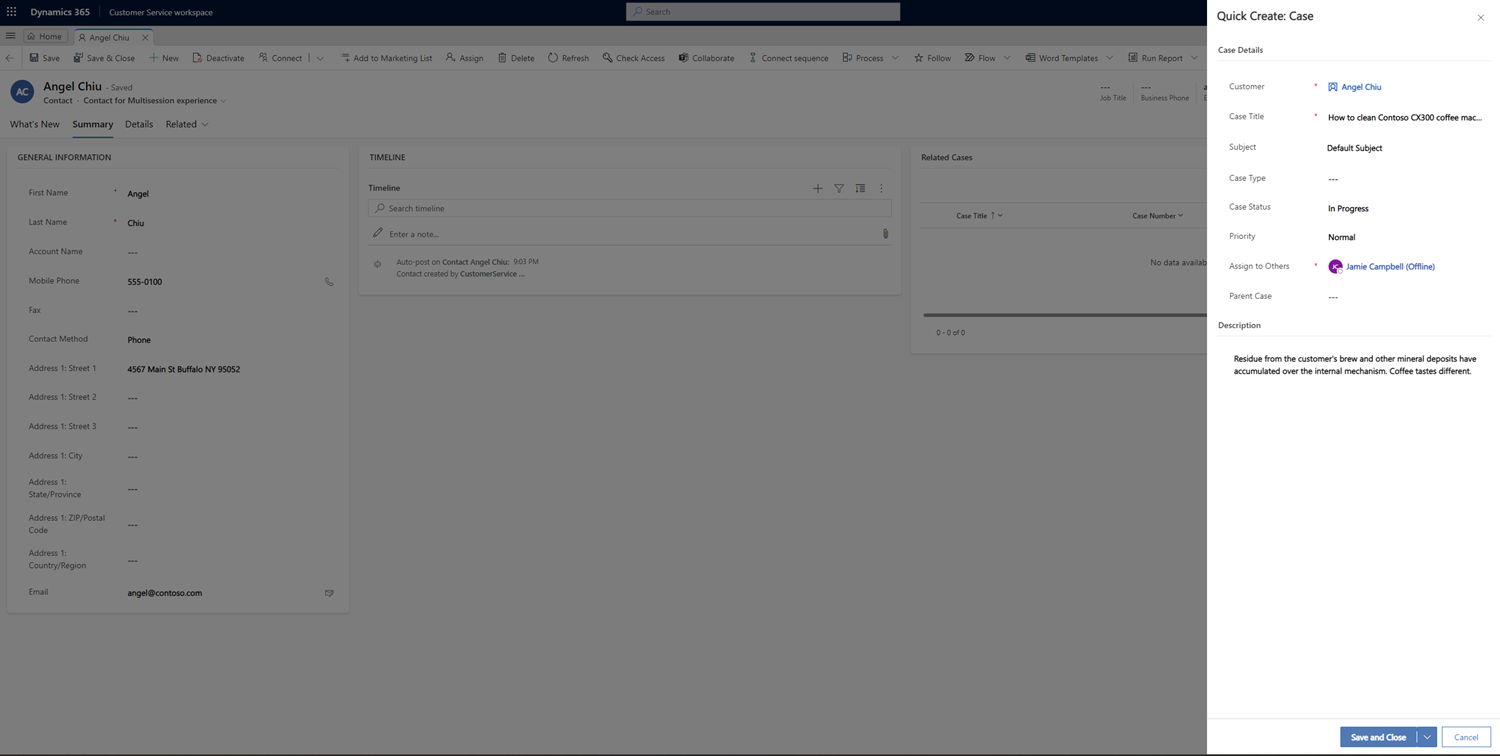Click Add to Marketing List
The width and height of the screenshot is (1500, 756).
click(386, 58)
